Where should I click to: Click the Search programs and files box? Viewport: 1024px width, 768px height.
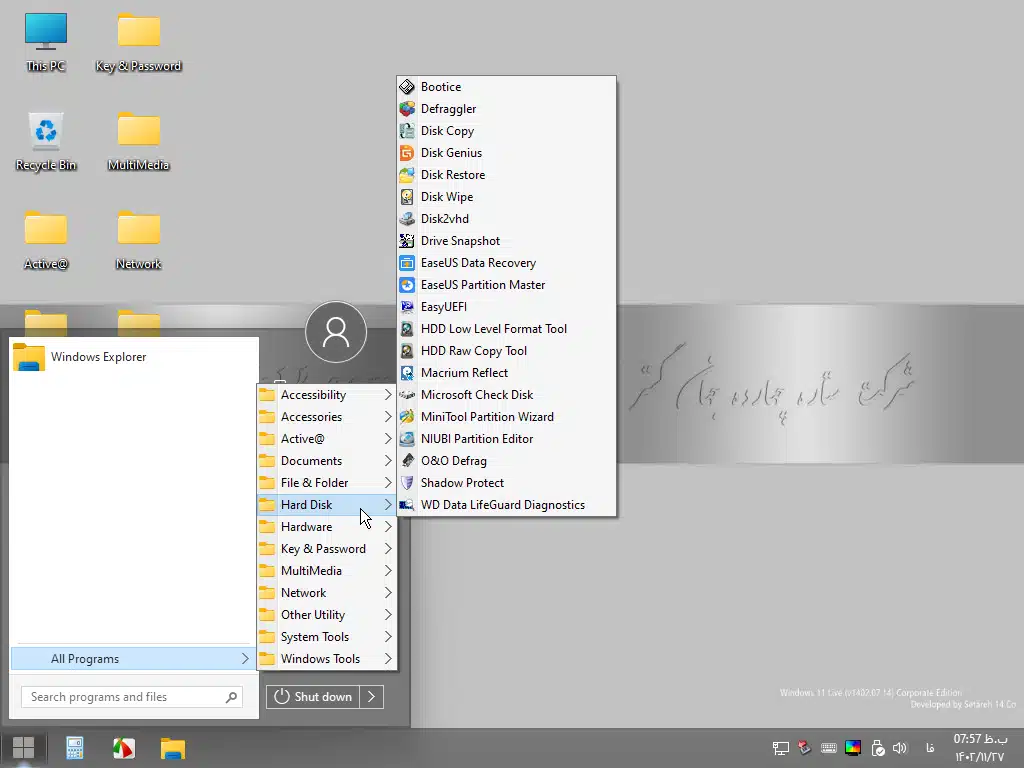pyautogui.click(x=125, y=697)
